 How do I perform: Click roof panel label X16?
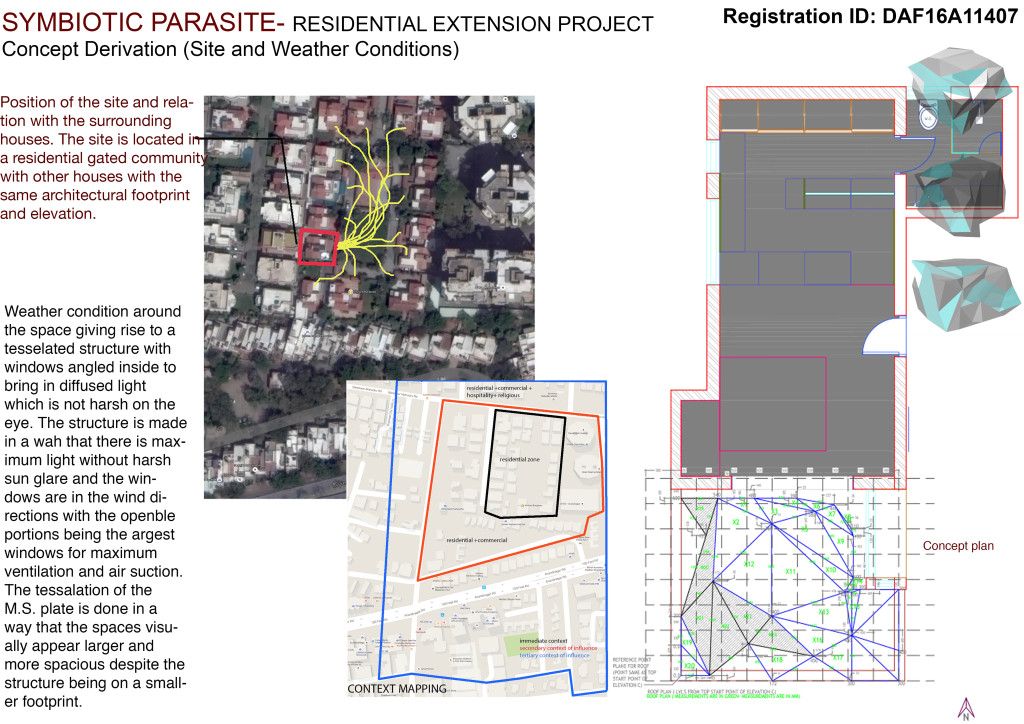pyautogui.click(x=818, y=640)
